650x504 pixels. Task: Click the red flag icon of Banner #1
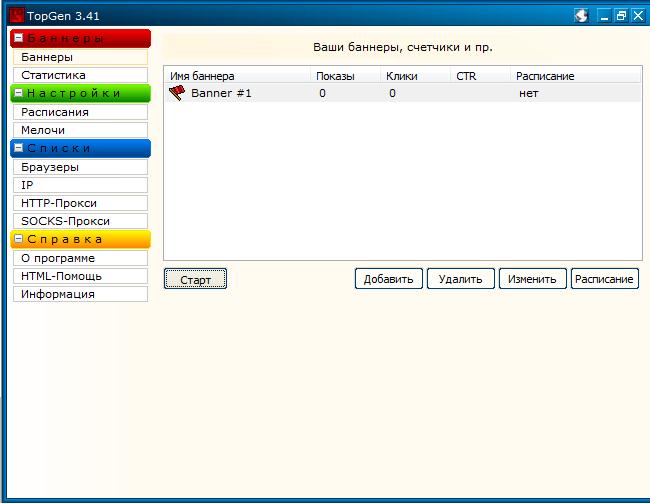[177, 93]
